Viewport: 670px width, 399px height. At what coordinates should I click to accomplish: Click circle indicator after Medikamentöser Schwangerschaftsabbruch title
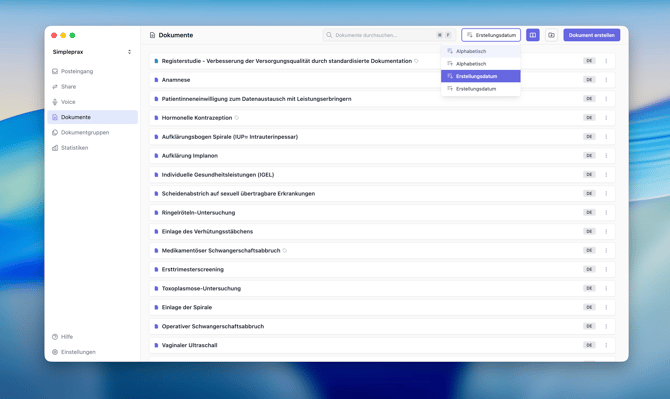point(285,250)
